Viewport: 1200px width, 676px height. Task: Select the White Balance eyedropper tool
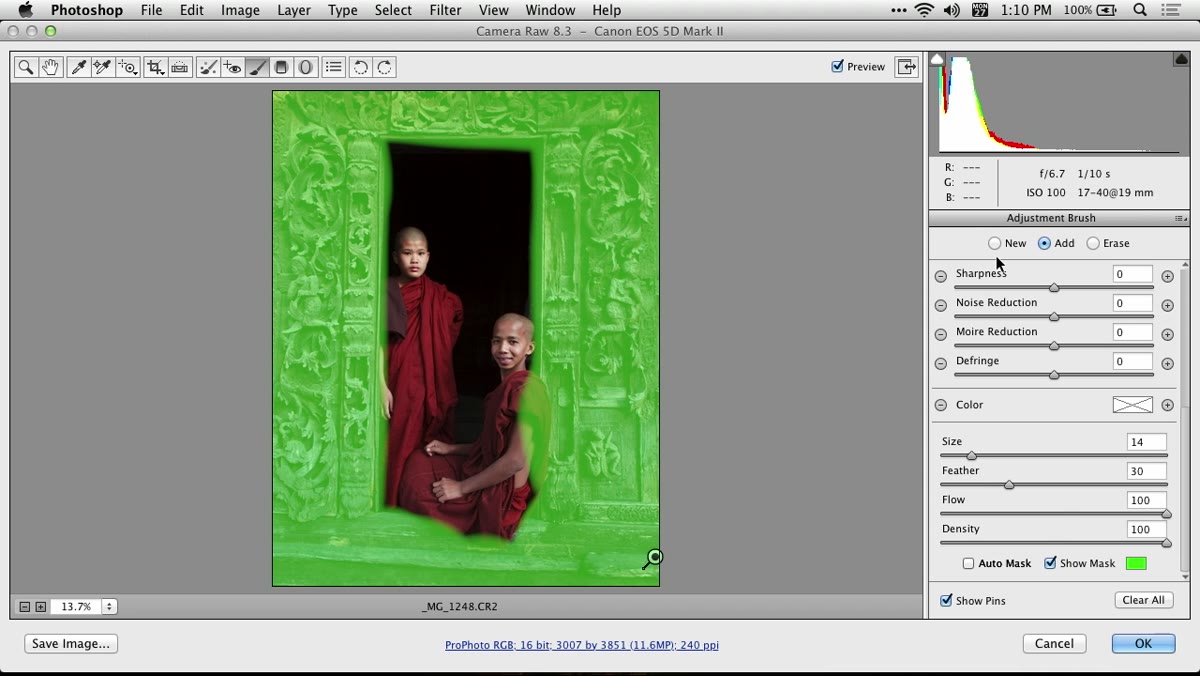[x=78, y=67]
